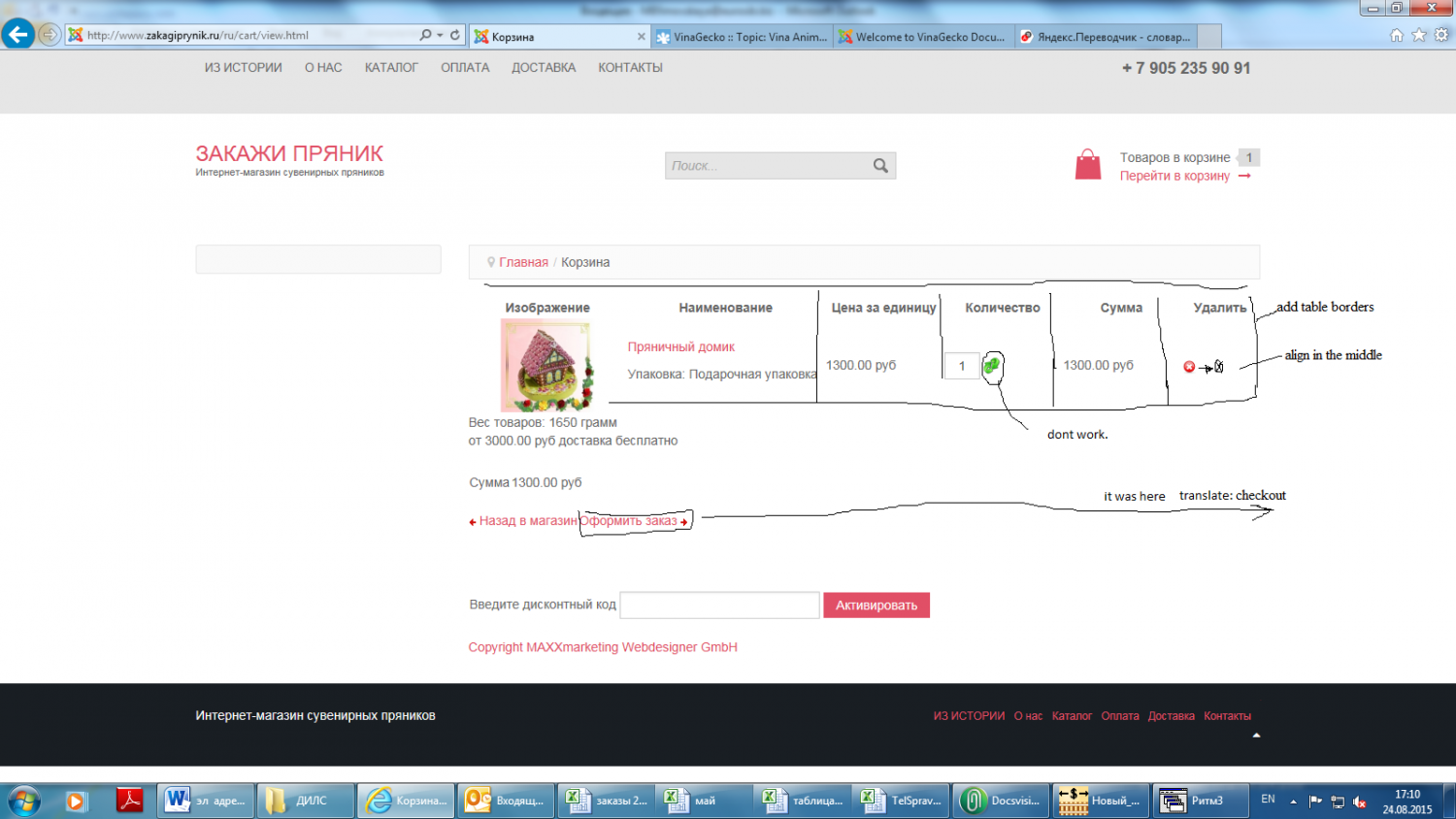Screen dimensions: 1456x819
Task: Click the green update quantity icon
Action: pos(991,366)
